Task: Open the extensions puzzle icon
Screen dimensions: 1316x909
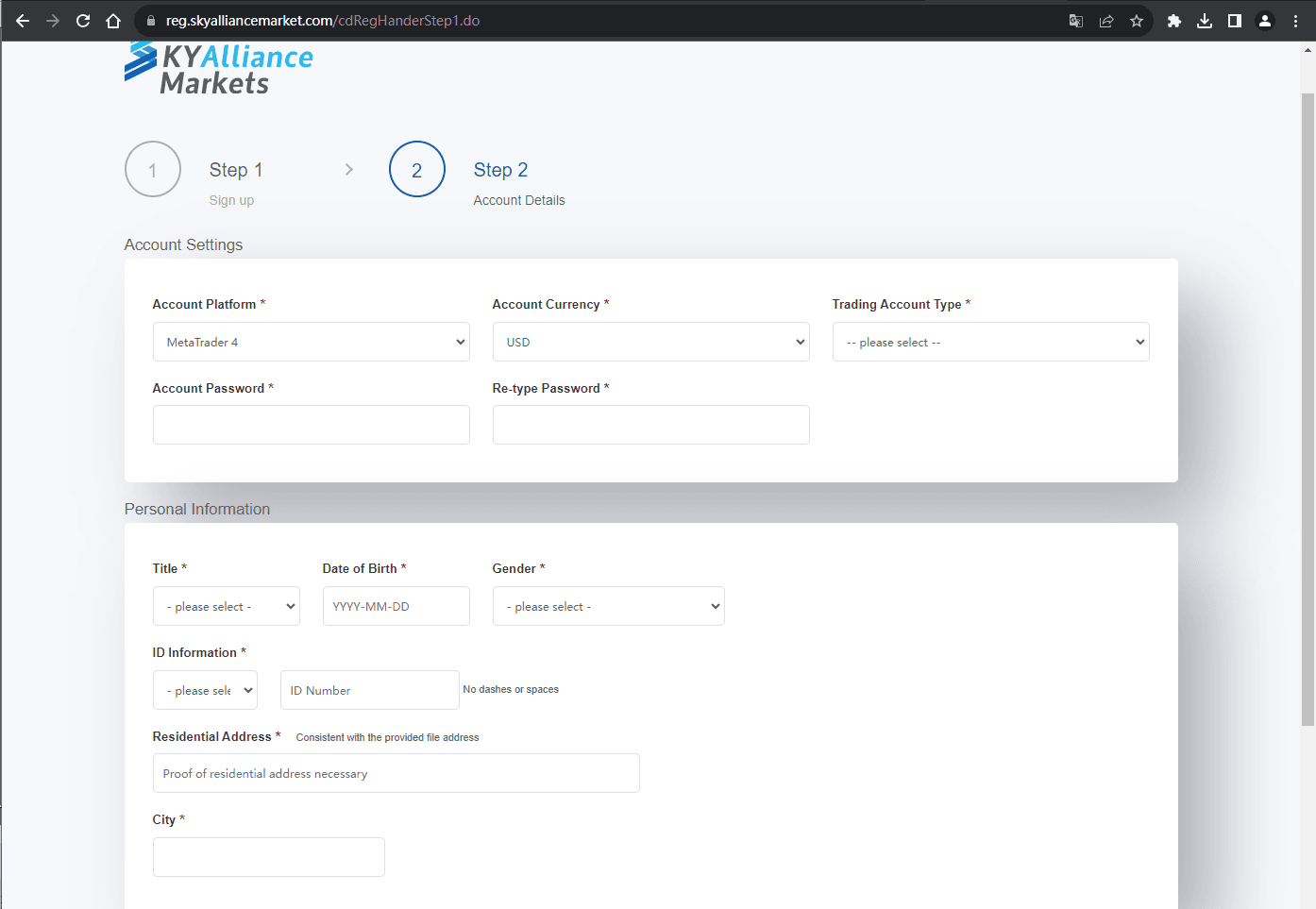Action: (1174, 21)
